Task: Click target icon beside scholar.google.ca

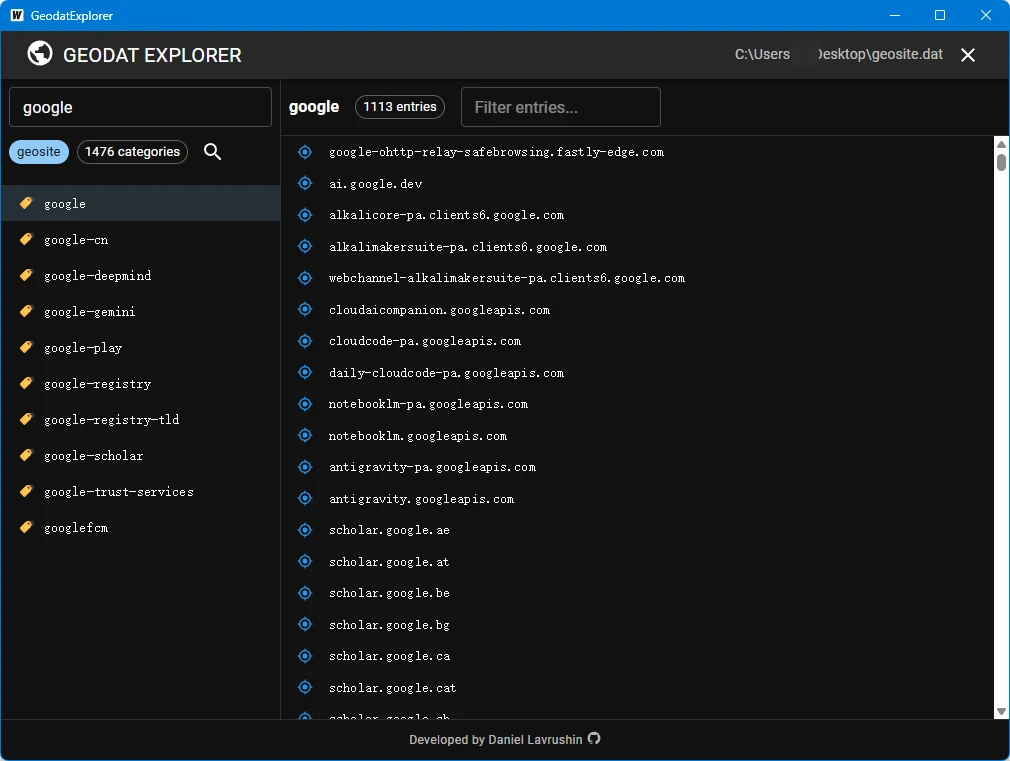Action: click(305, 656)
